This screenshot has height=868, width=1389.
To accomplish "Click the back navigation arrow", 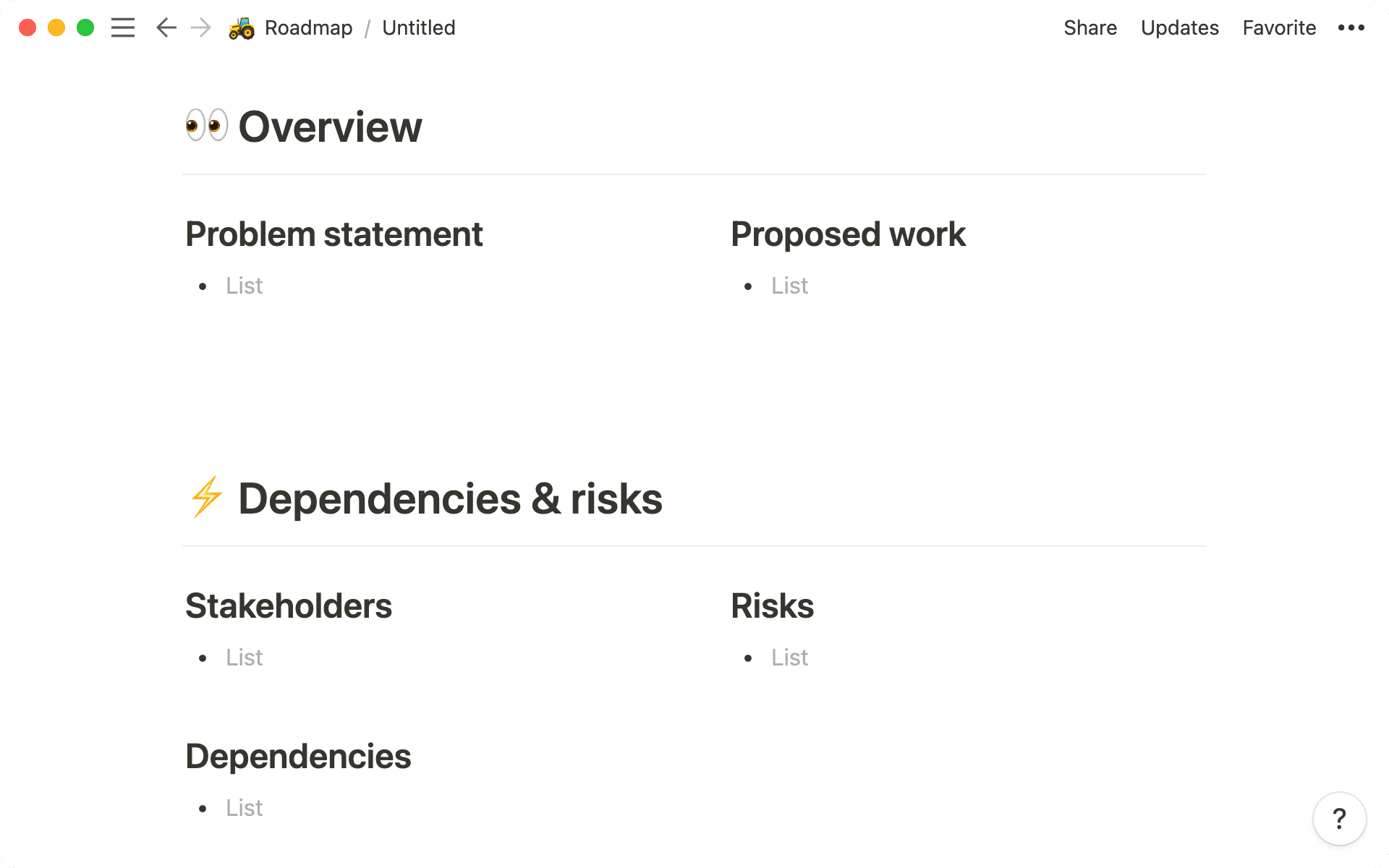I will click(166, 27).
